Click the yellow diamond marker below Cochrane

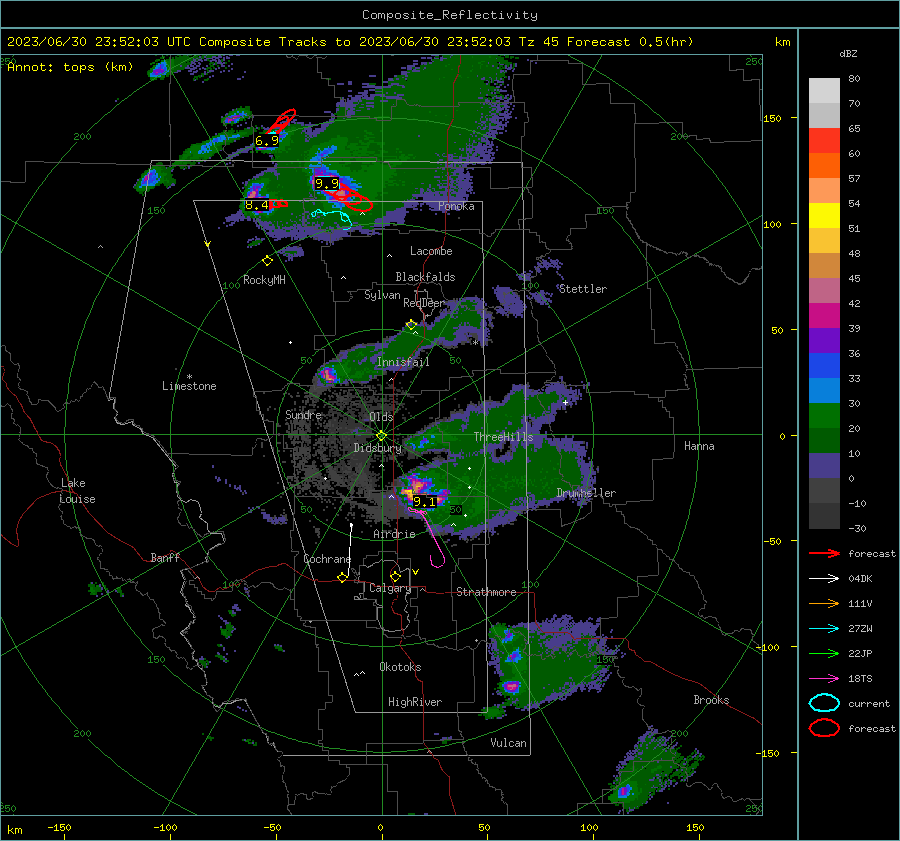pyautogui.click(x=343, y=578)
